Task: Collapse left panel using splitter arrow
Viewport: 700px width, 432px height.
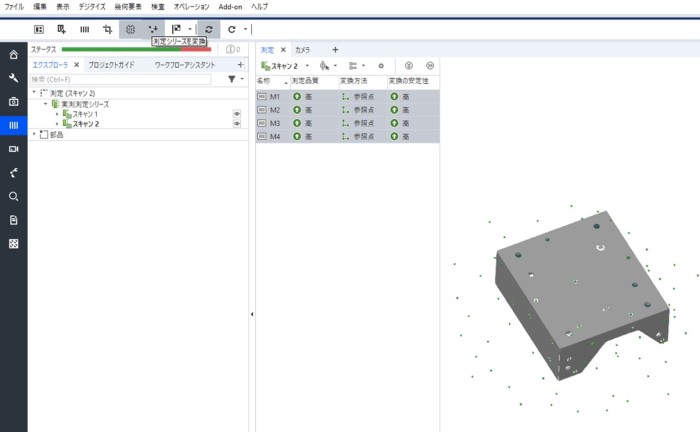Action: [x=252, y=314]
